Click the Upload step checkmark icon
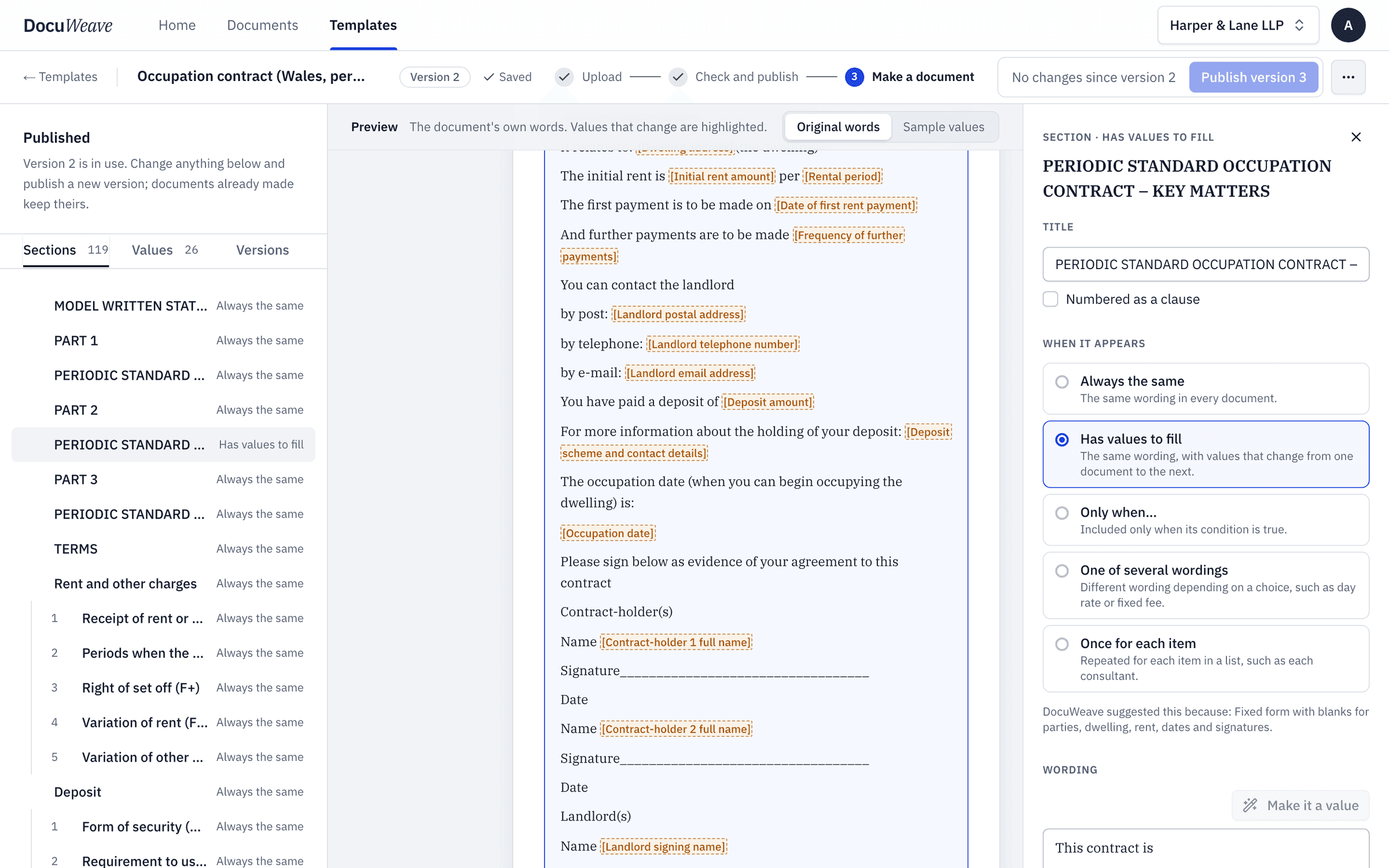Screen dimensions: 1389x868 [564, 77]
